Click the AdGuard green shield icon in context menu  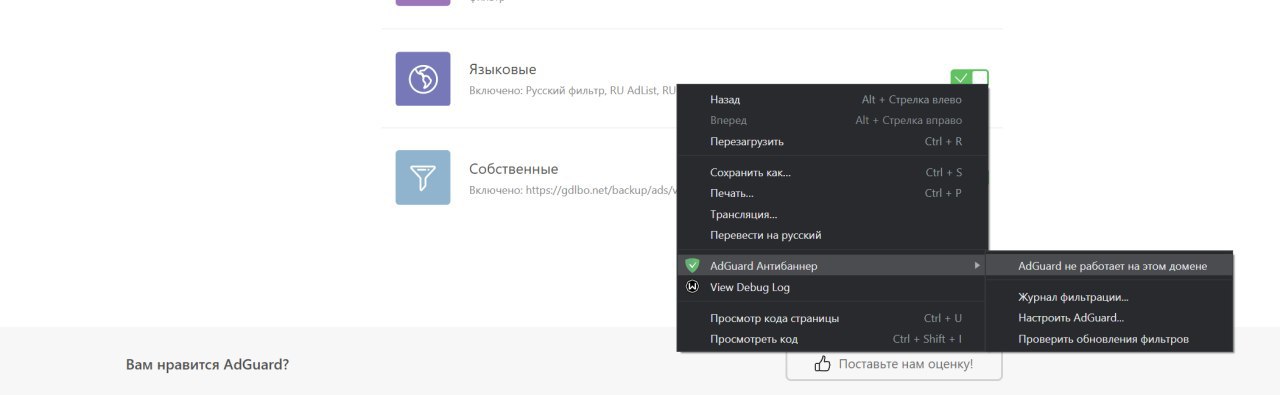click(x=692, y=265)
